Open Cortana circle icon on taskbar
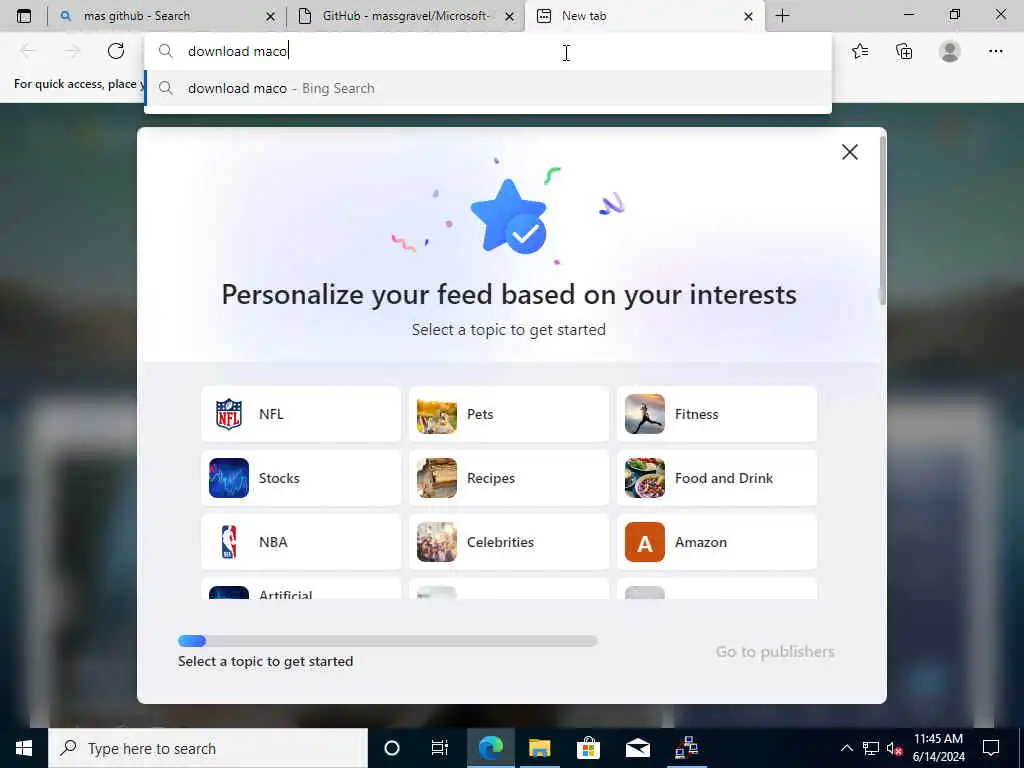The image size is (1024, 768). (392, 748)
